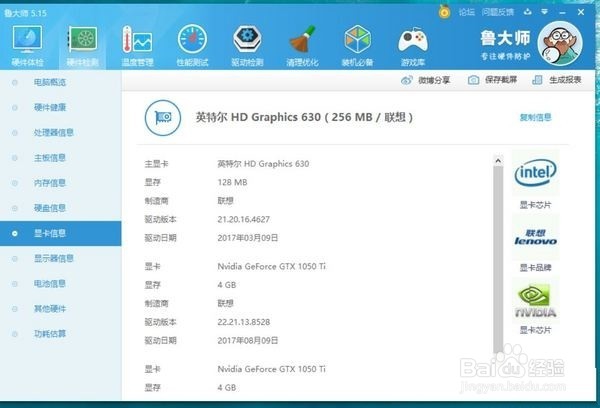The width and height of the screenshot is (600, 408).
Task: Select 硬件健康 in the sidebar
Action: click(60, 108)
